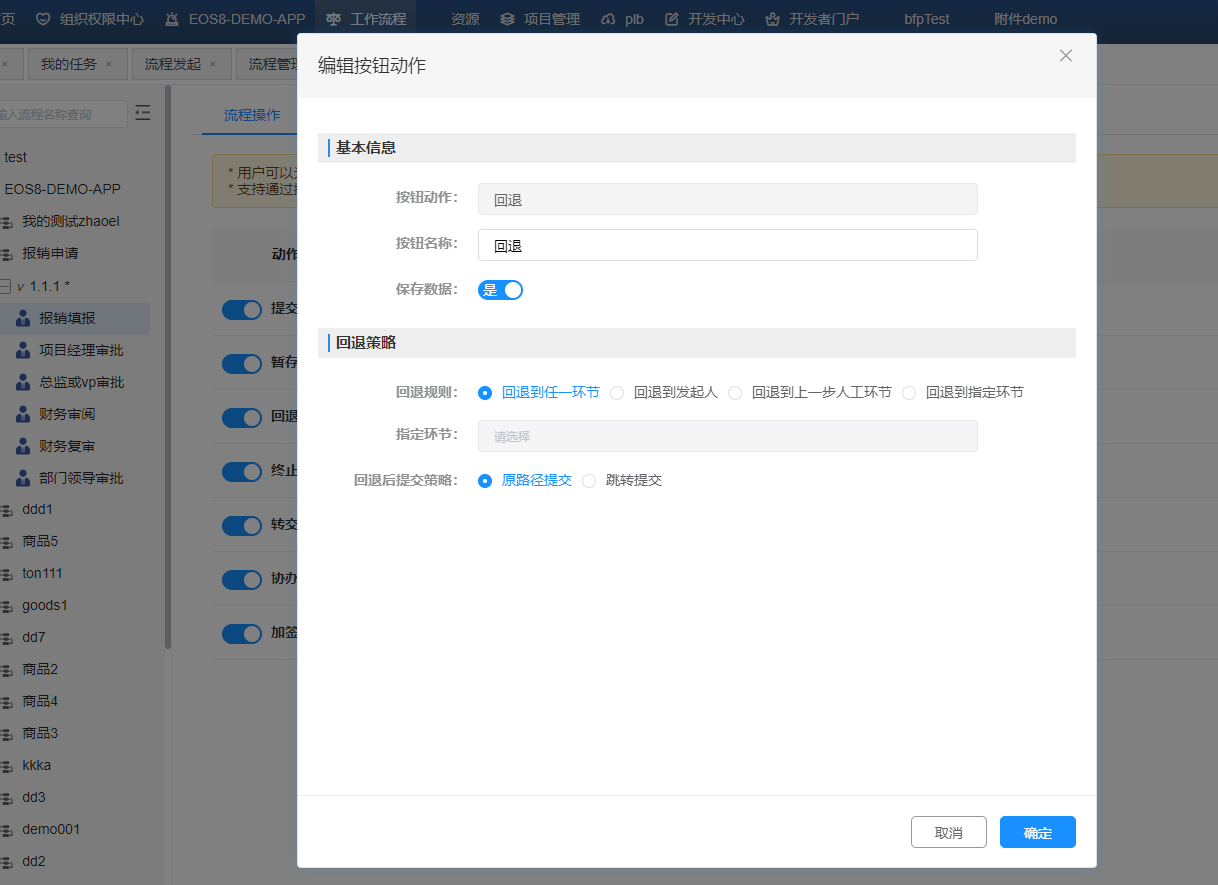Viewport: 1218px width, 885px height.
Task: Click the 组织权限中心 shield icon
Action: [x=43, y=19]
